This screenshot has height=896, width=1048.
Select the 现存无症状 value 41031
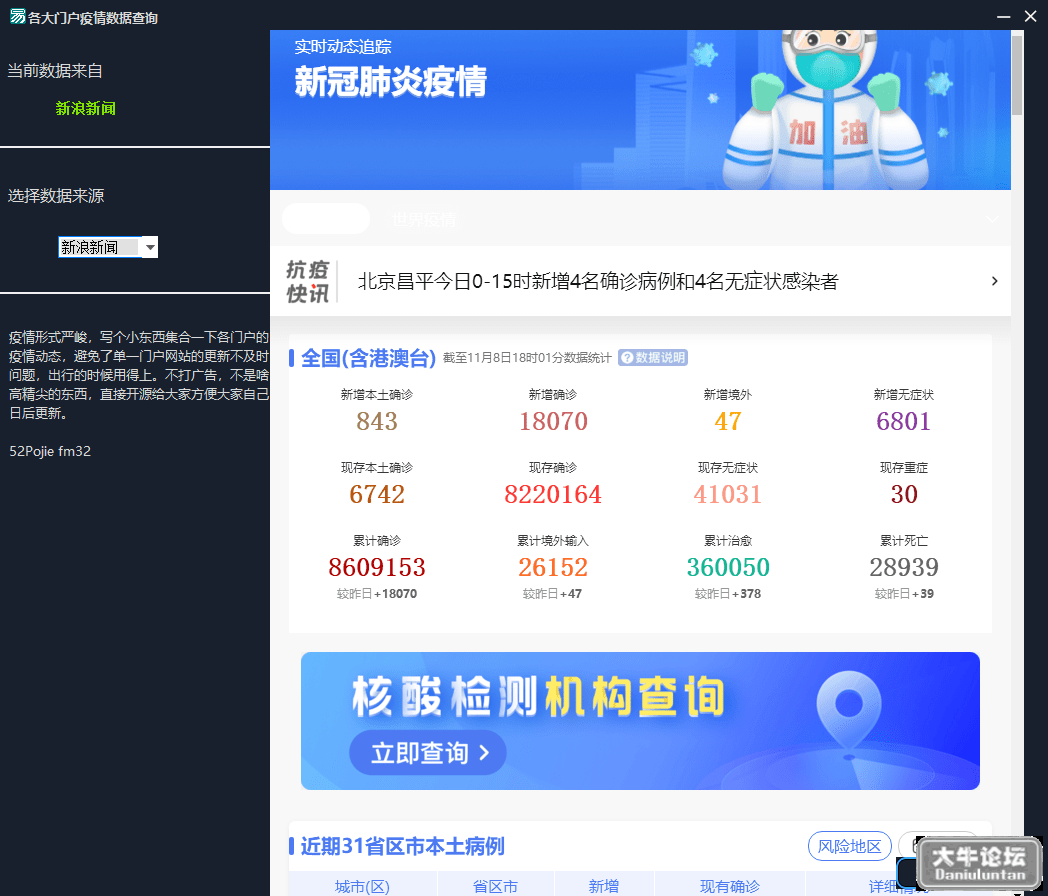728,494
